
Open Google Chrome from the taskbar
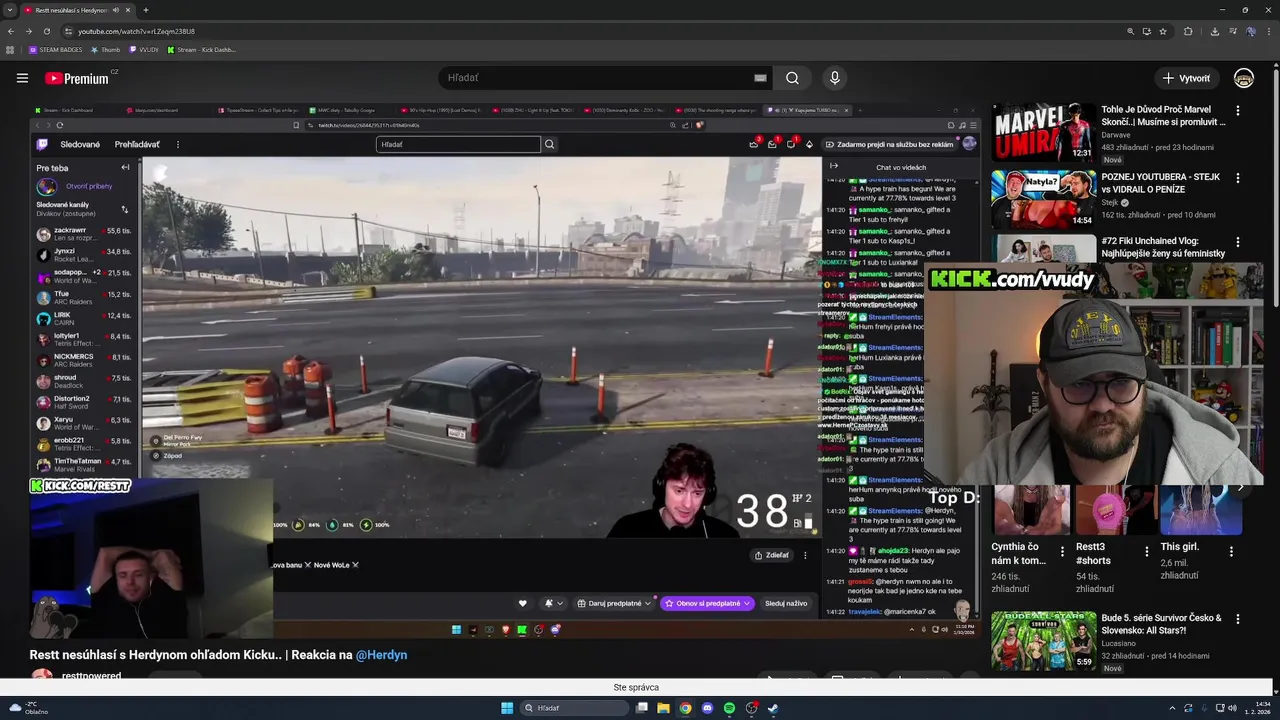[685, 708]
